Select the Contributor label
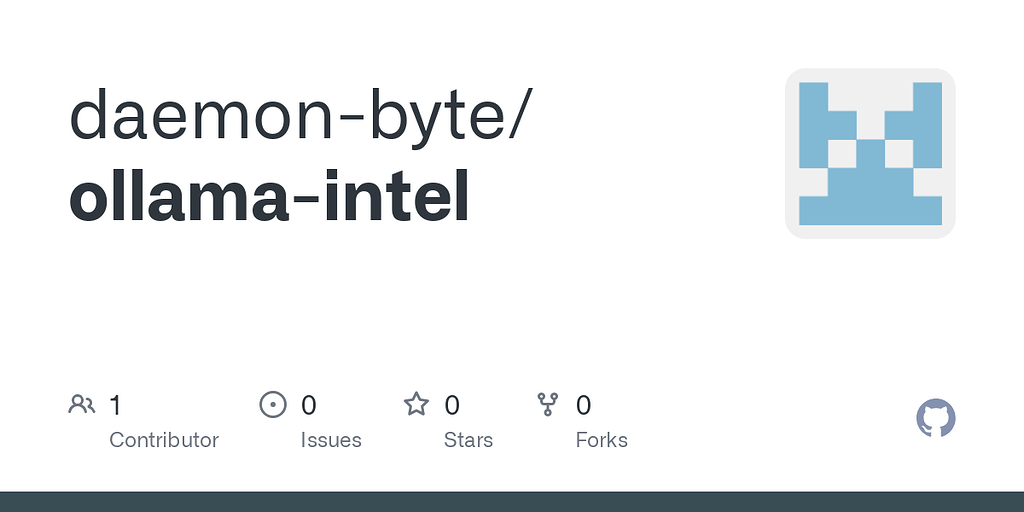The image size is (1024, 512). pos(164,440)
